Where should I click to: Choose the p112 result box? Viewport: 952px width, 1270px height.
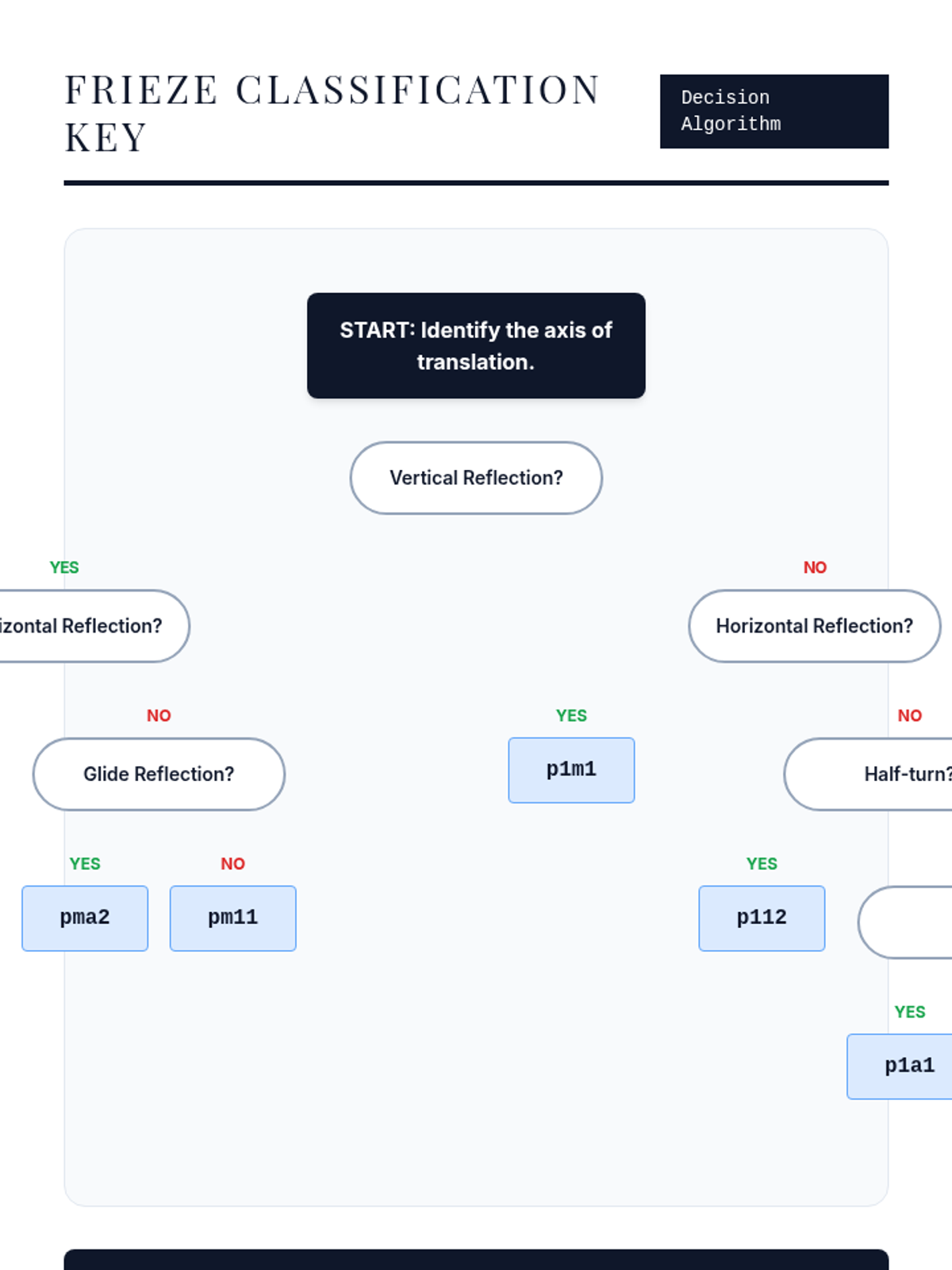coord(762,918)
